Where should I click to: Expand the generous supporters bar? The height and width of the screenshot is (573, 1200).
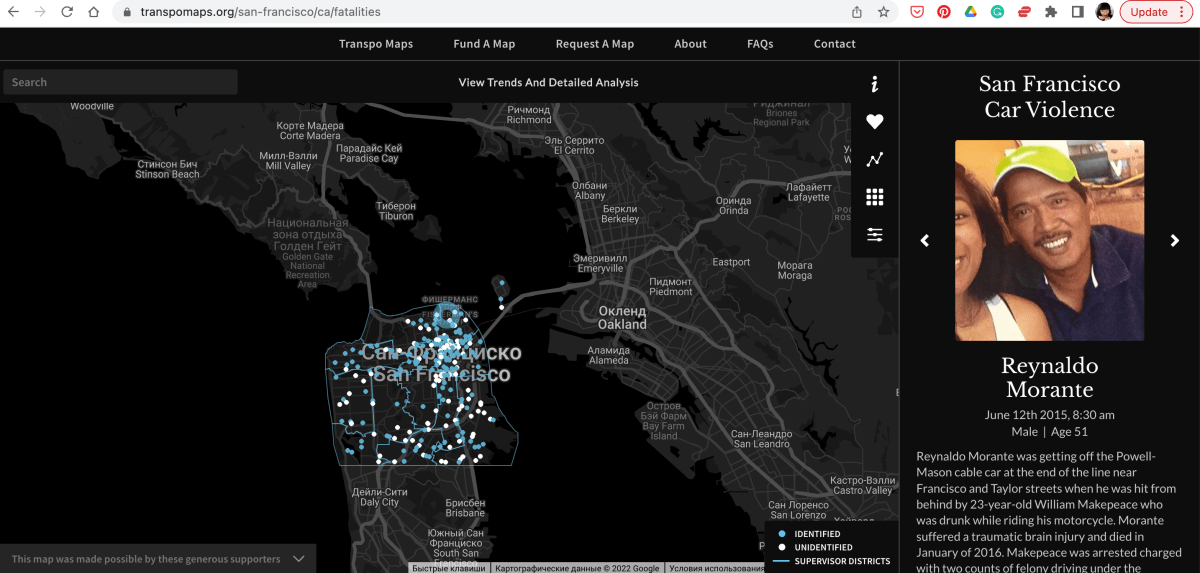299,559
